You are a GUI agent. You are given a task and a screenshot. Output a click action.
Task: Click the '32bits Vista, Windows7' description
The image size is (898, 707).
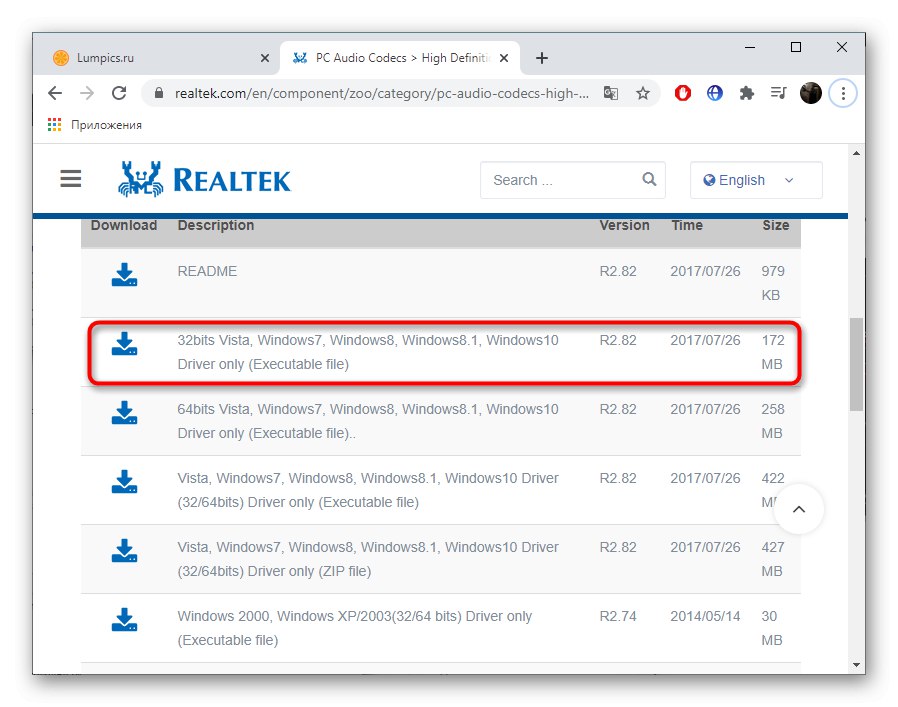(368, 352)
